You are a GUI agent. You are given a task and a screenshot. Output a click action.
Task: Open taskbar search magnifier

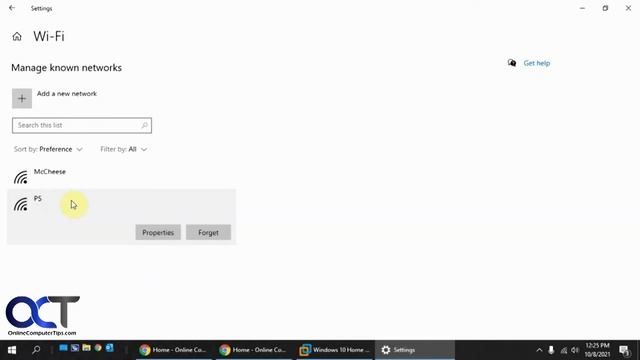coord(36,350)
